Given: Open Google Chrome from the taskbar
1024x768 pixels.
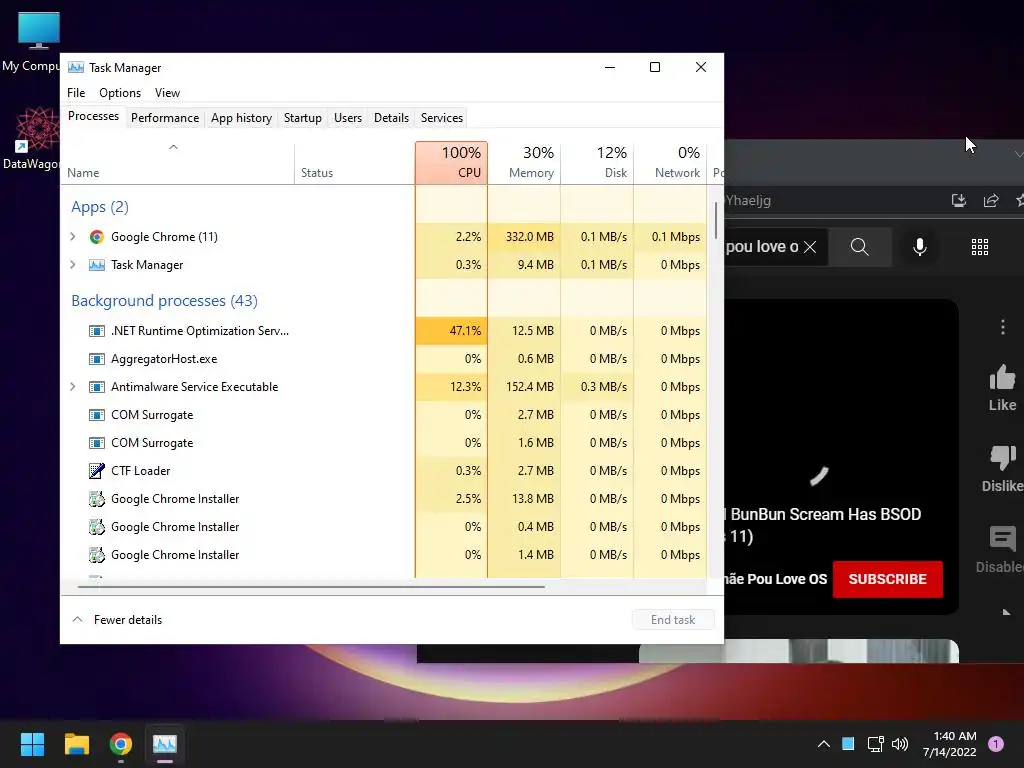Looking at the screenshot, I should pos(121,744).
